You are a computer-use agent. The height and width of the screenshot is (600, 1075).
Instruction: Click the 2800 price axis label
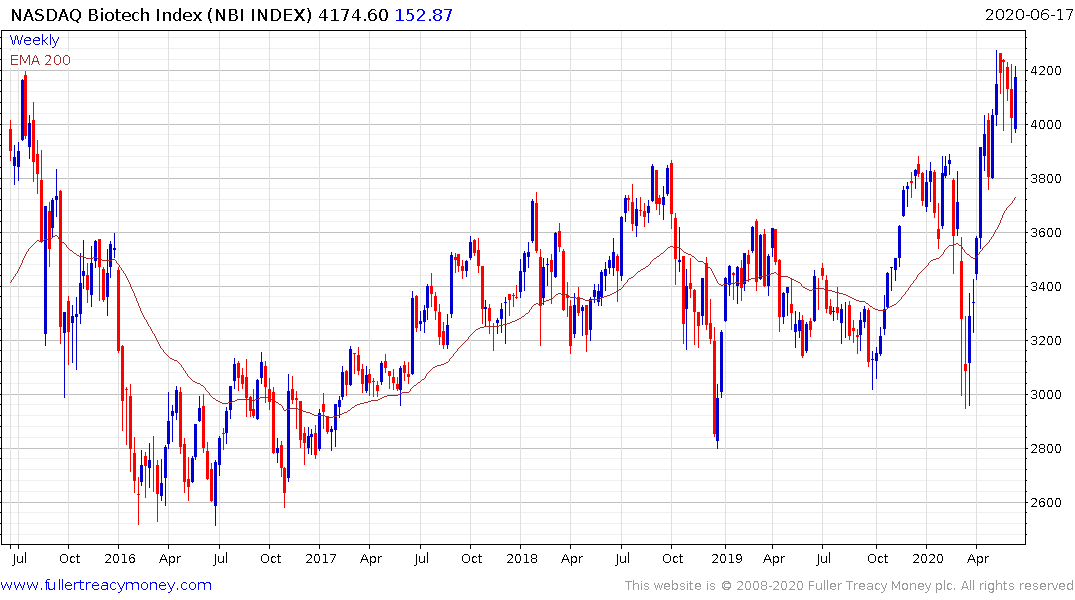tap(1046, 448)
